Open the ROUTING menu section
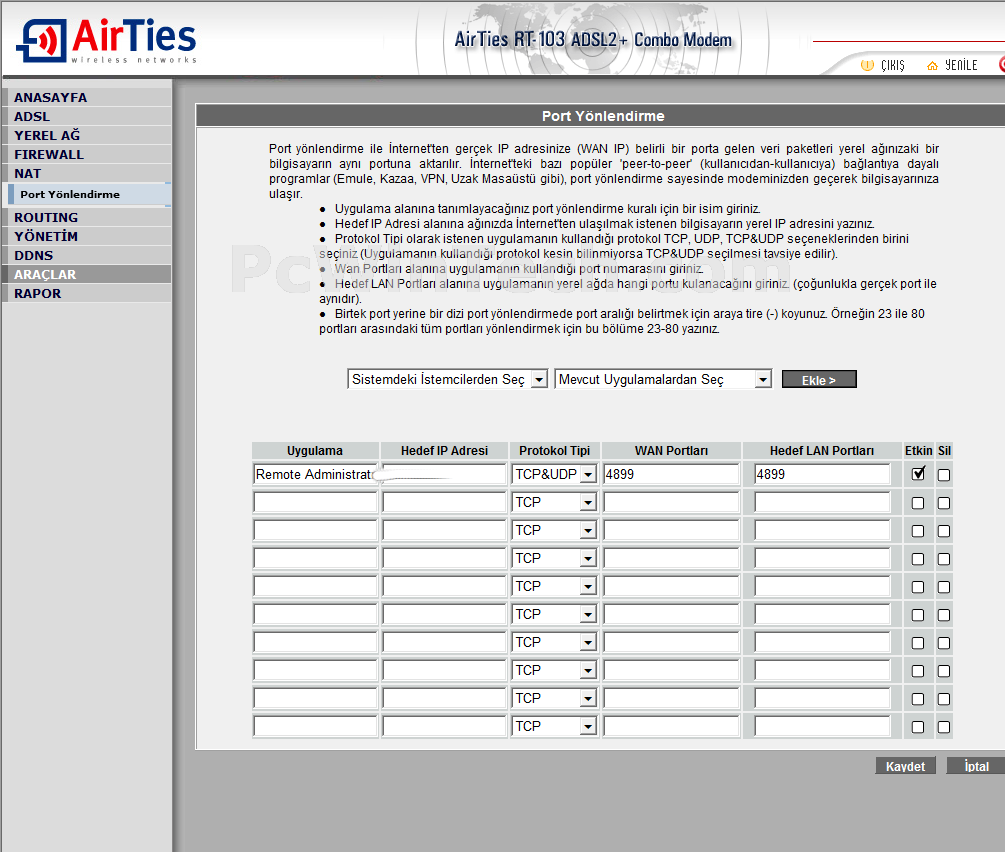 87,217
